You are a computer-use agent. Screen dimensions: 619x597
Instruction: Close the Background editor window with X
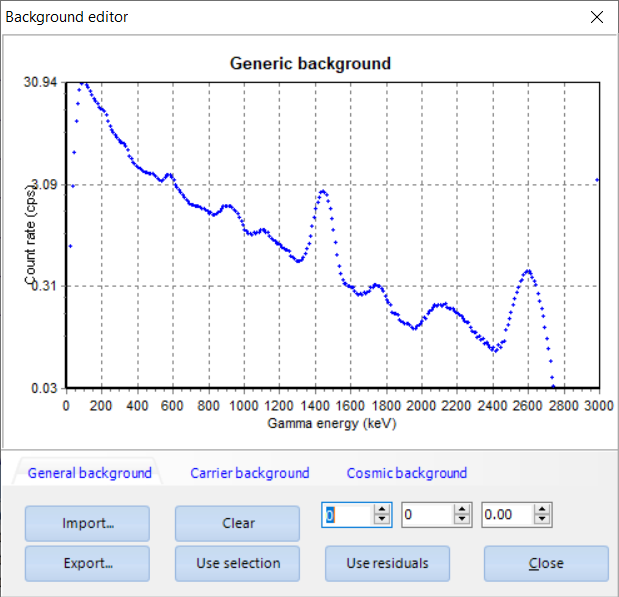pyautogui.click(x=597, y=17)
